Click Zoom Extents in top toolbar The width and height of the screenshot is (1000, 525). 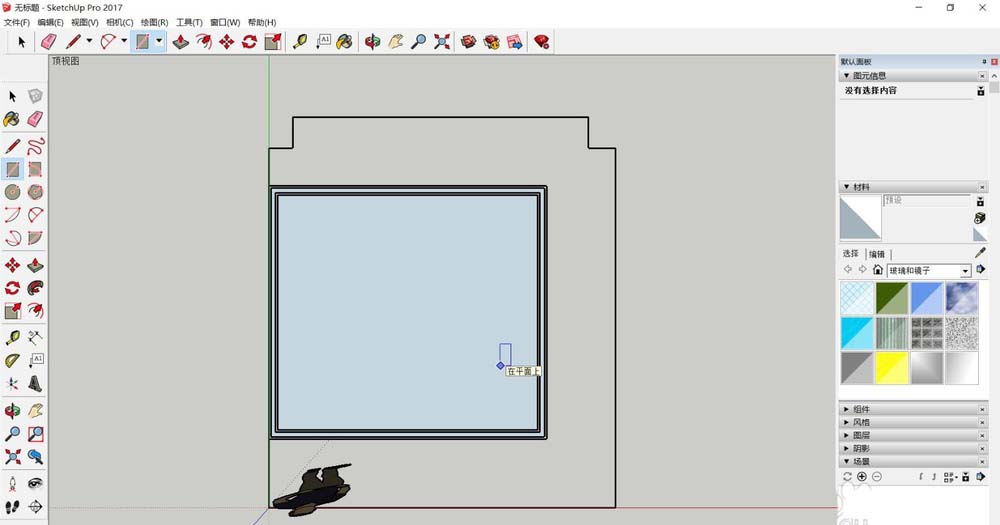pyautogui.click(x=441, y=41)
